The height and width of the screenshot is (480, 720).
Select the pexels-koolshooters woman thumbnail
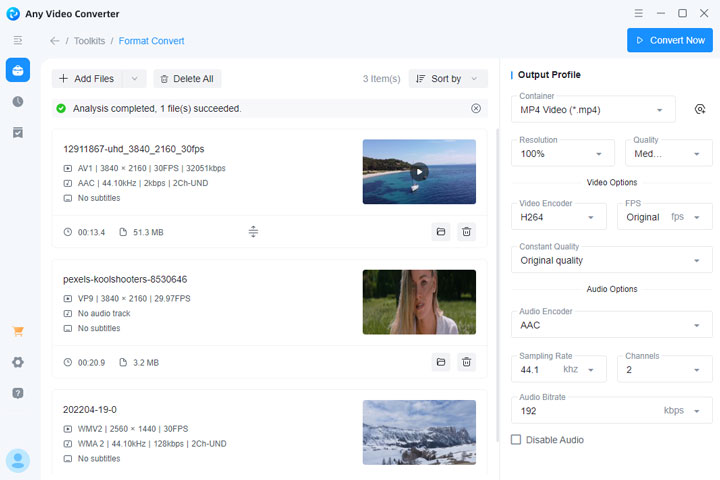(x=419, y=302)
